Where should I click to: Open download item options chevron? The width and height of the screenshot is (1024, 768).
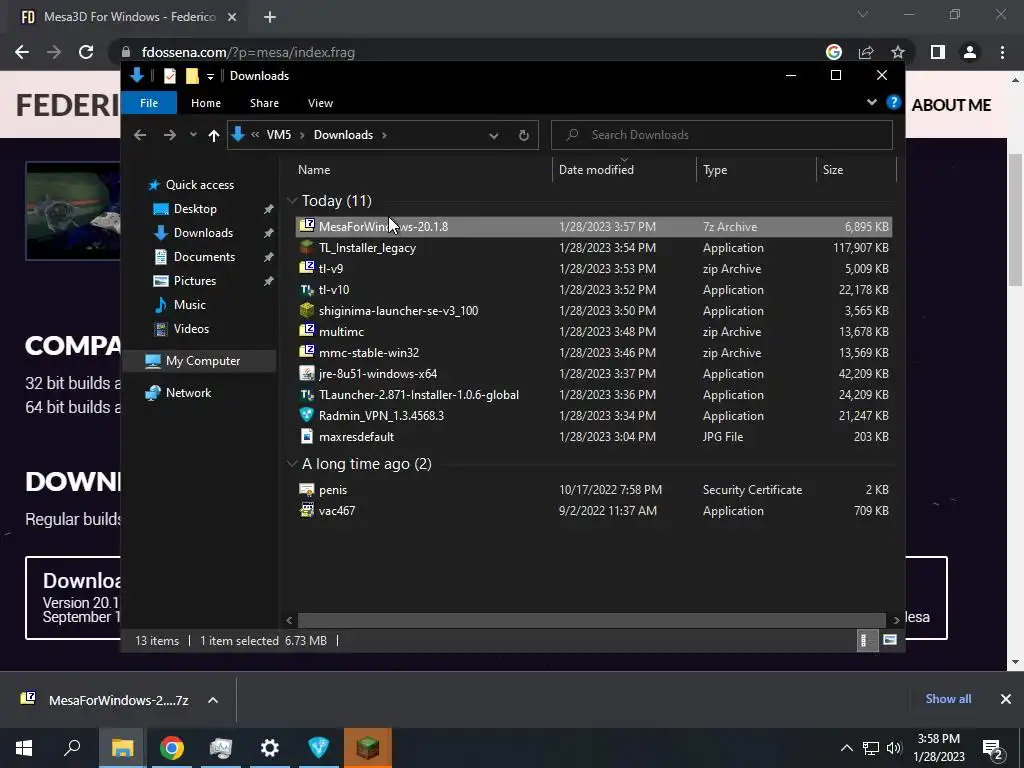(x=213, y=700)
